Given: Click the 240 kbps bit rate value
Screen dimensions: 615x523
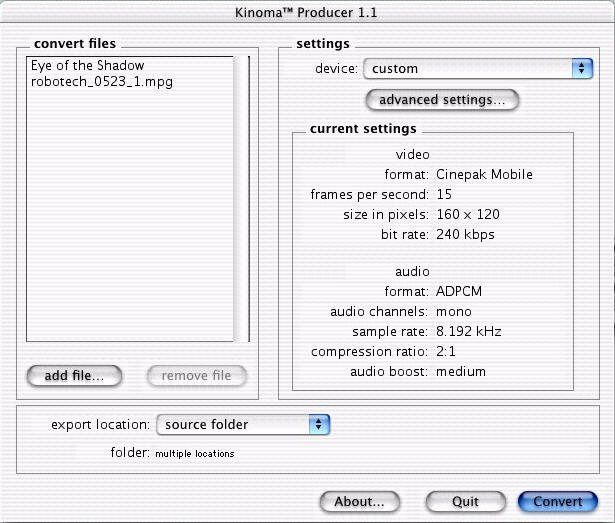Looking at the screenshot, I should pos(465,235).
